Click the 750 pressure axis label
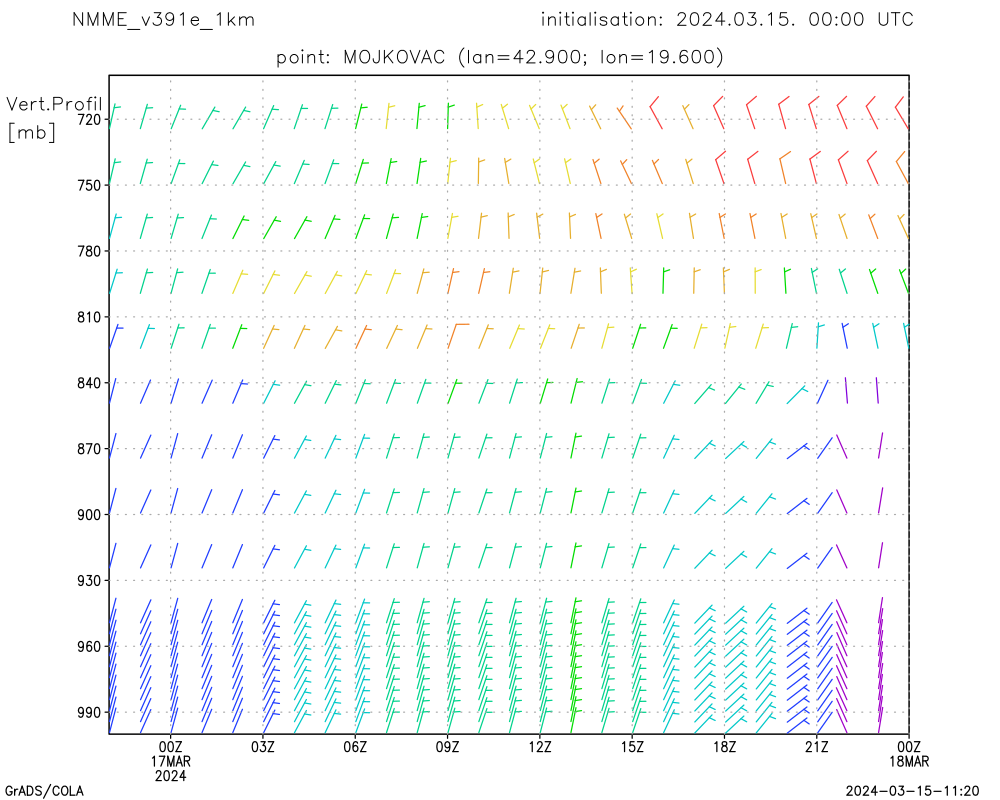Viewport: 1000px width, 800px height. (89, 185)
